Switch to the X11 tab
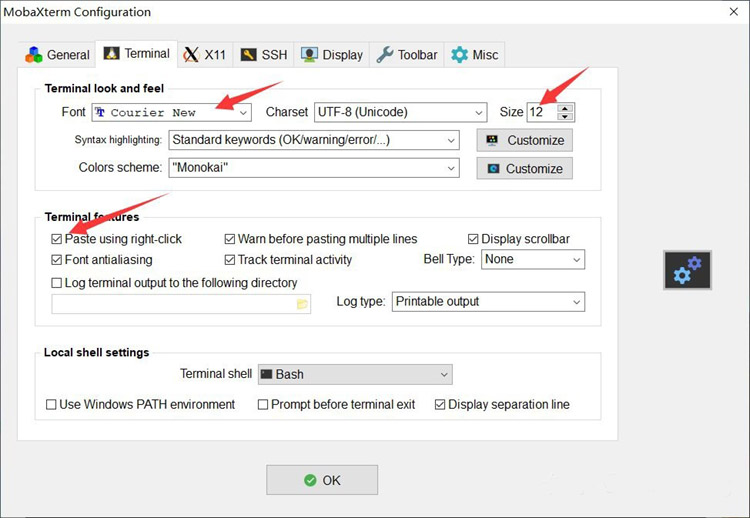This screenshot has height=518, width=750. (205, 55)
